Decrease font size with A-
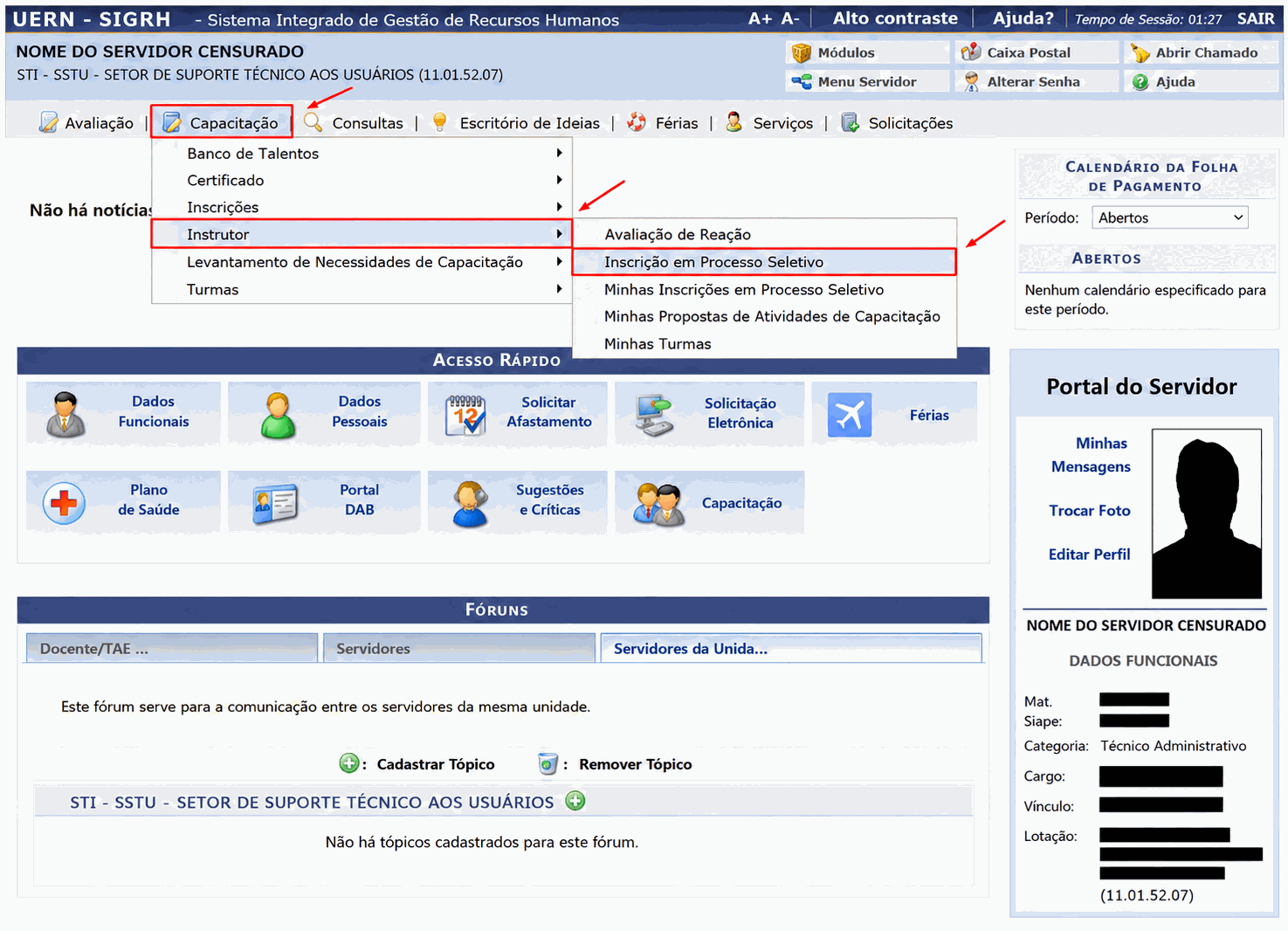Viewport: 1288px width, 931px height. click(x=790, y=18)
